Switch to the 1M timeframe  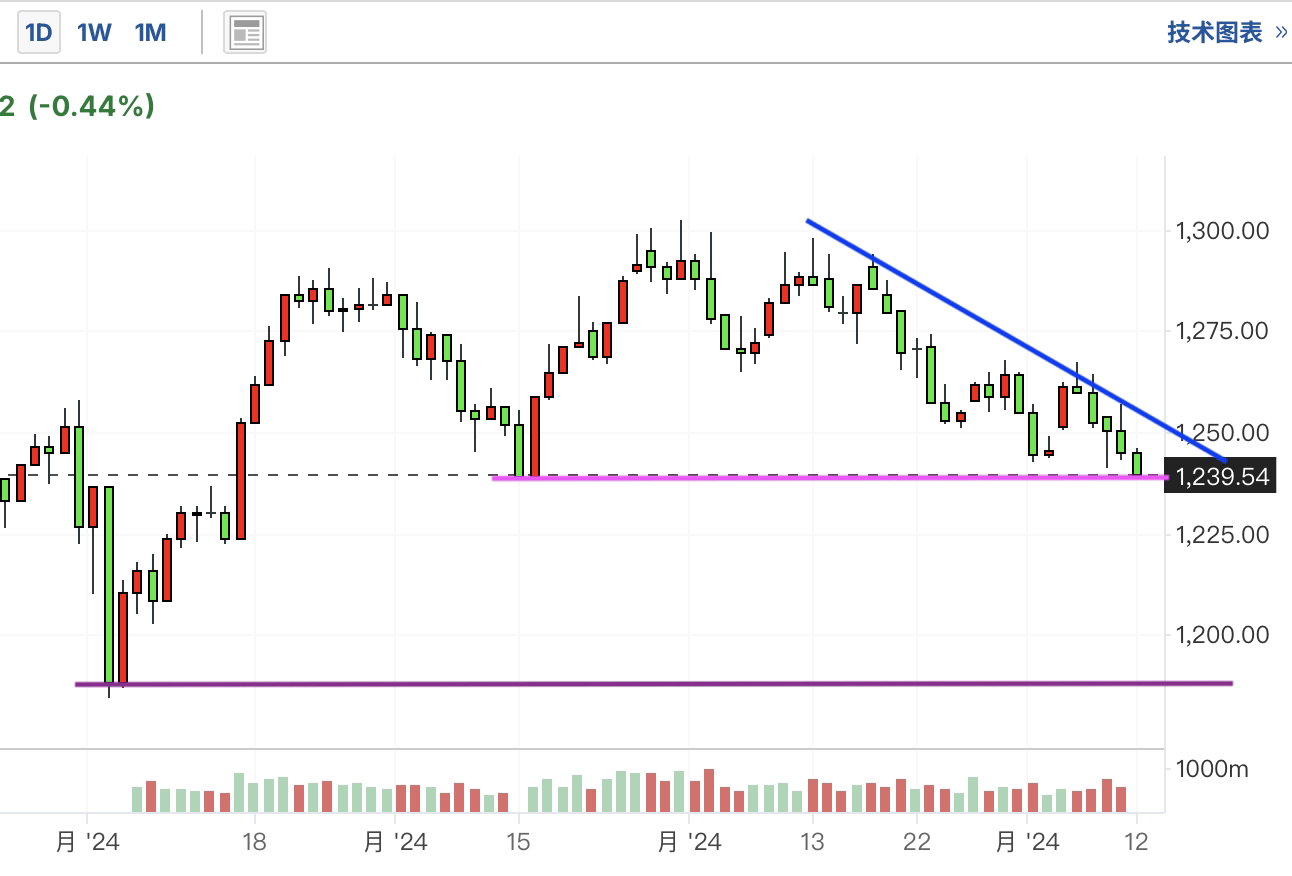(x=150, y=33)
